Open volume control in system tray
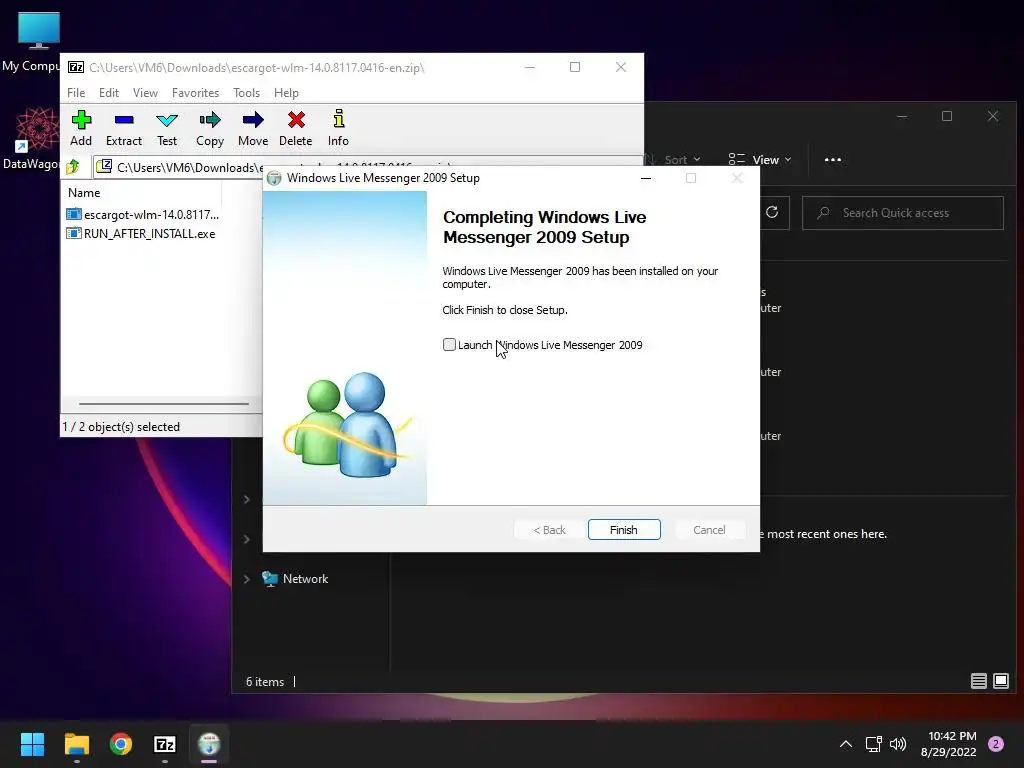This screenshot has height=768, width=1024. [899, 744]
